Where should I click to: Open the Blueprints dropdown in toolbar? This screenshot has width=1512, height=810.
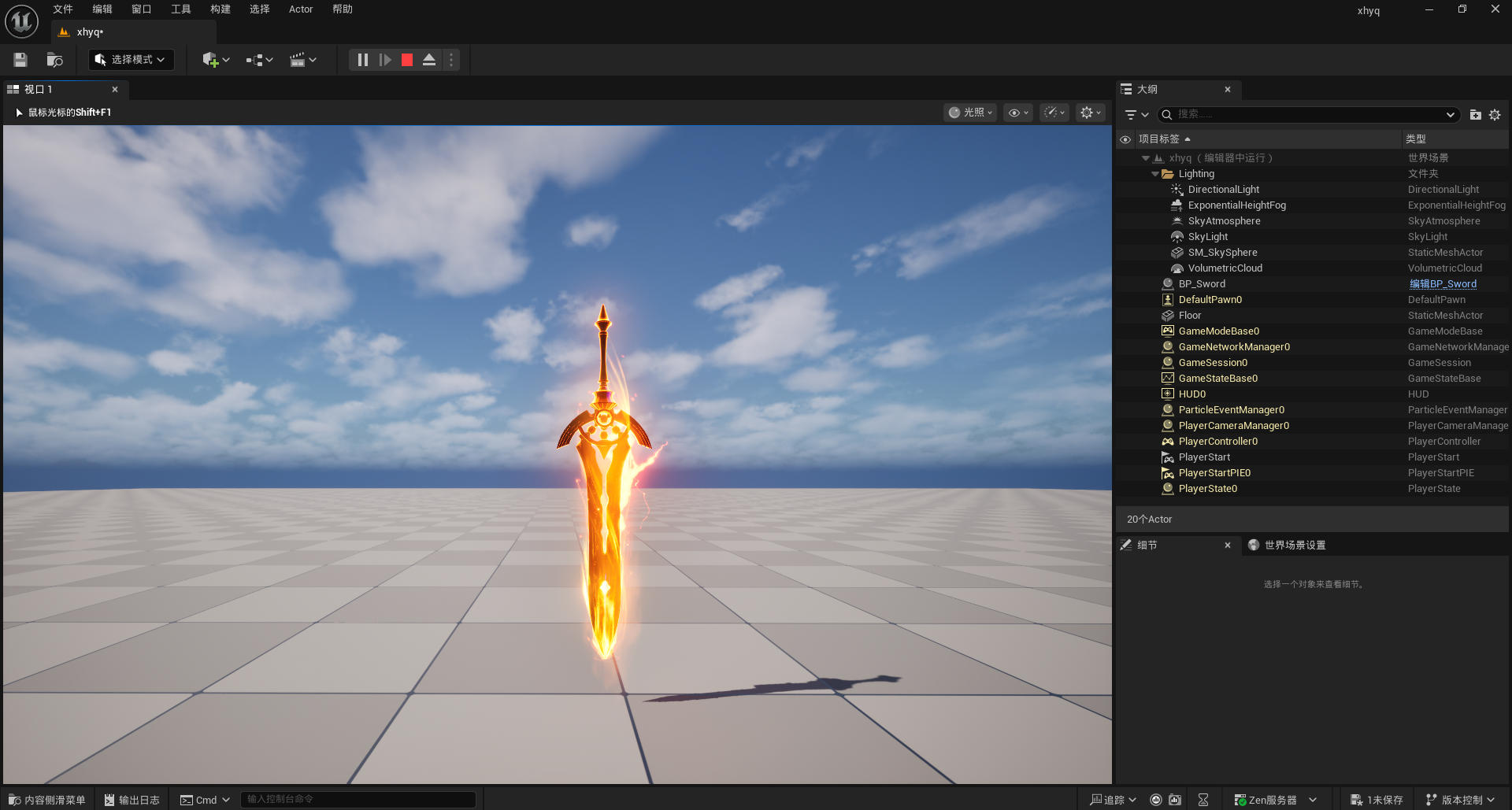click(x=259, y=60)
